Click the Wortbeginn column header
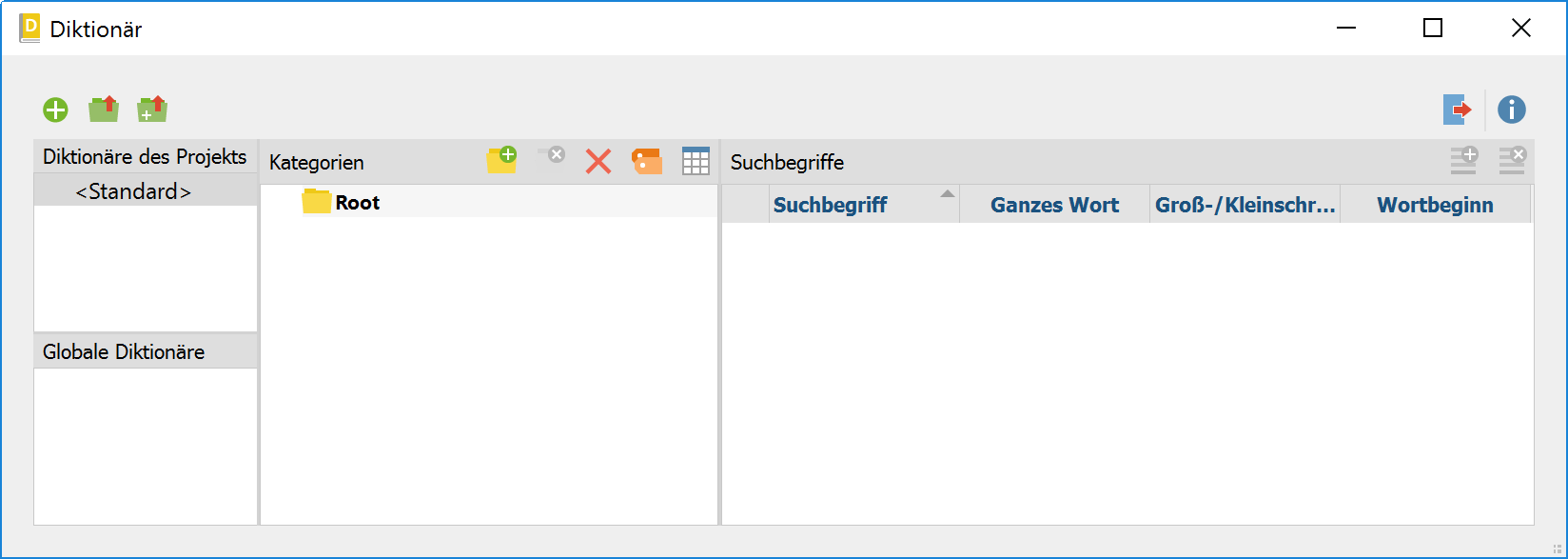1568x559 pixels. coord(1435,205)
